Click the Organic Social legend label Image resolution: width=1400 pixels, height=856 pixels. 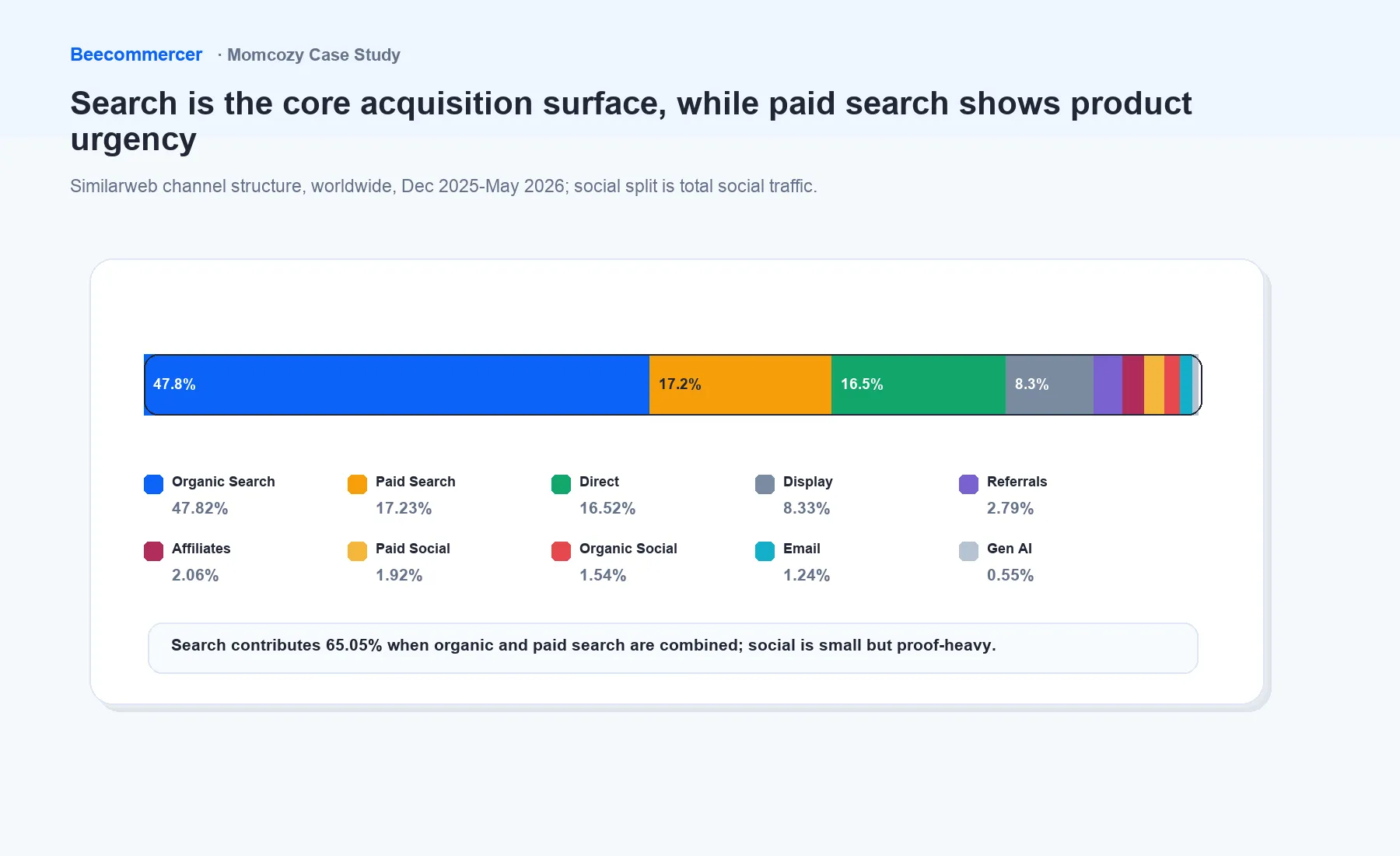[628, 549]
